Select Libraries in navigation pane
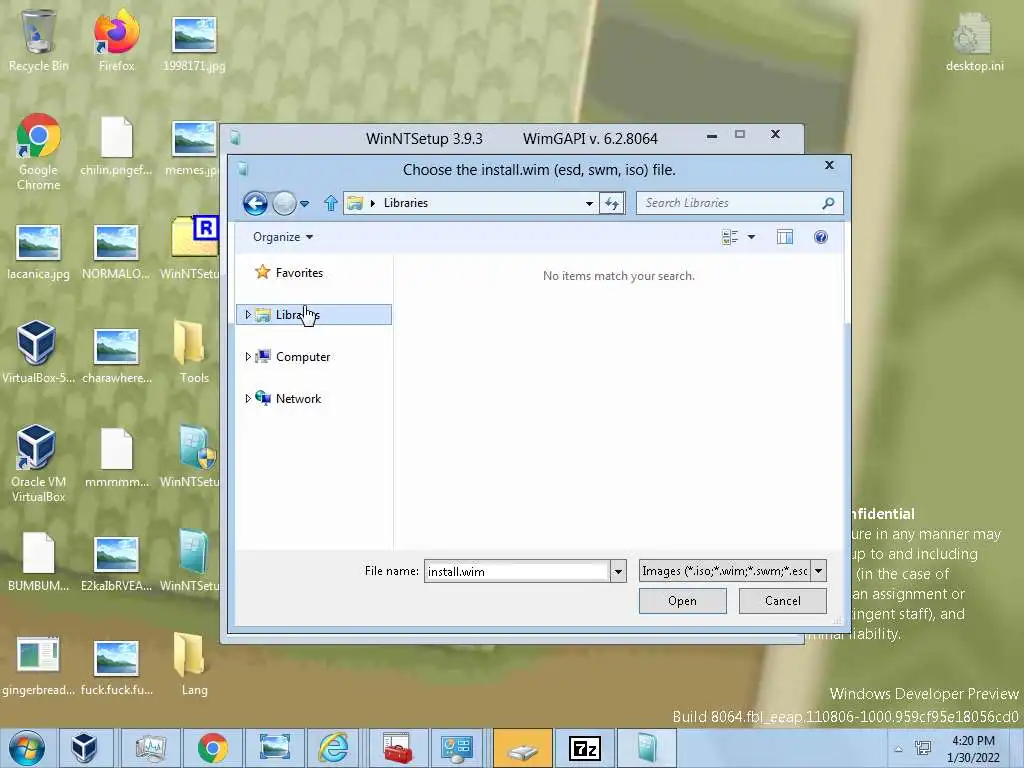The image size is (1024, 768). [314, 315]
